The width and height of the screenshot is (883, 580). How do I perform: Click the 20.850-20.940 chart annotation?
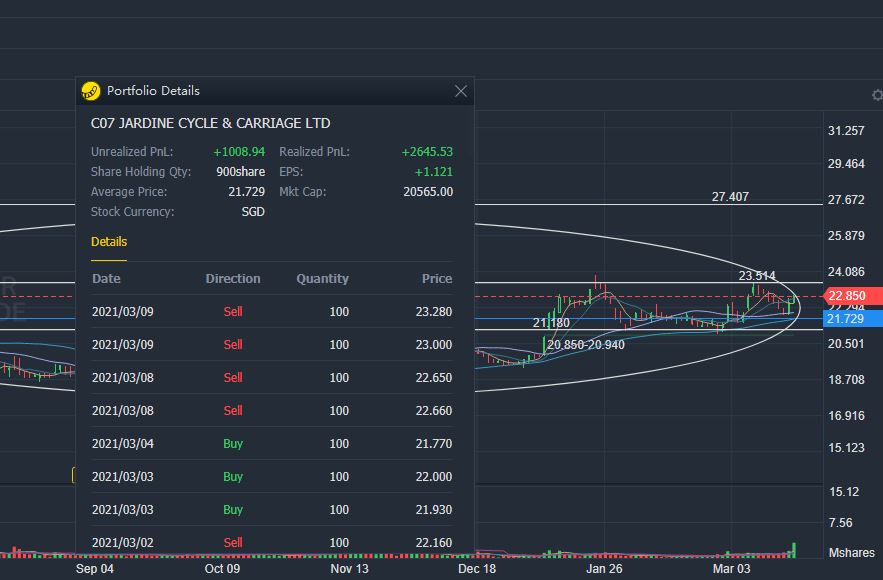tap(586, 345)
